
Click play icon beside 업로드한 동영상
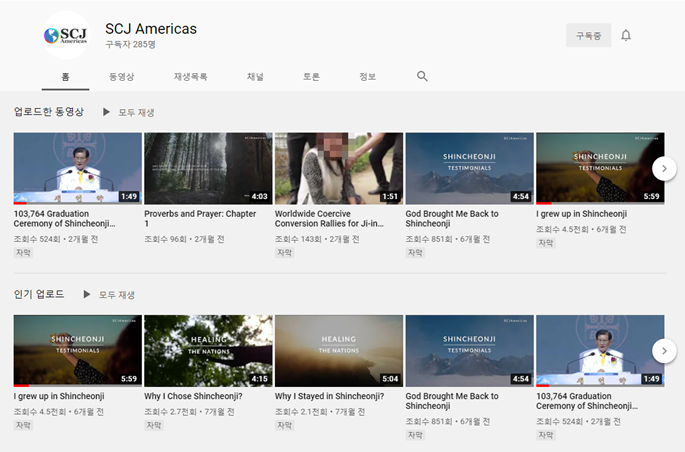106,112
